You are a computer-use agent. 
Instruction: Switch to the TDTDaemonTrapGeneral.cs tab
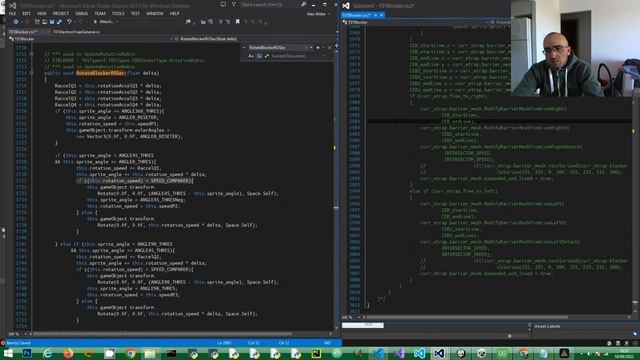[x=76, y=32]
